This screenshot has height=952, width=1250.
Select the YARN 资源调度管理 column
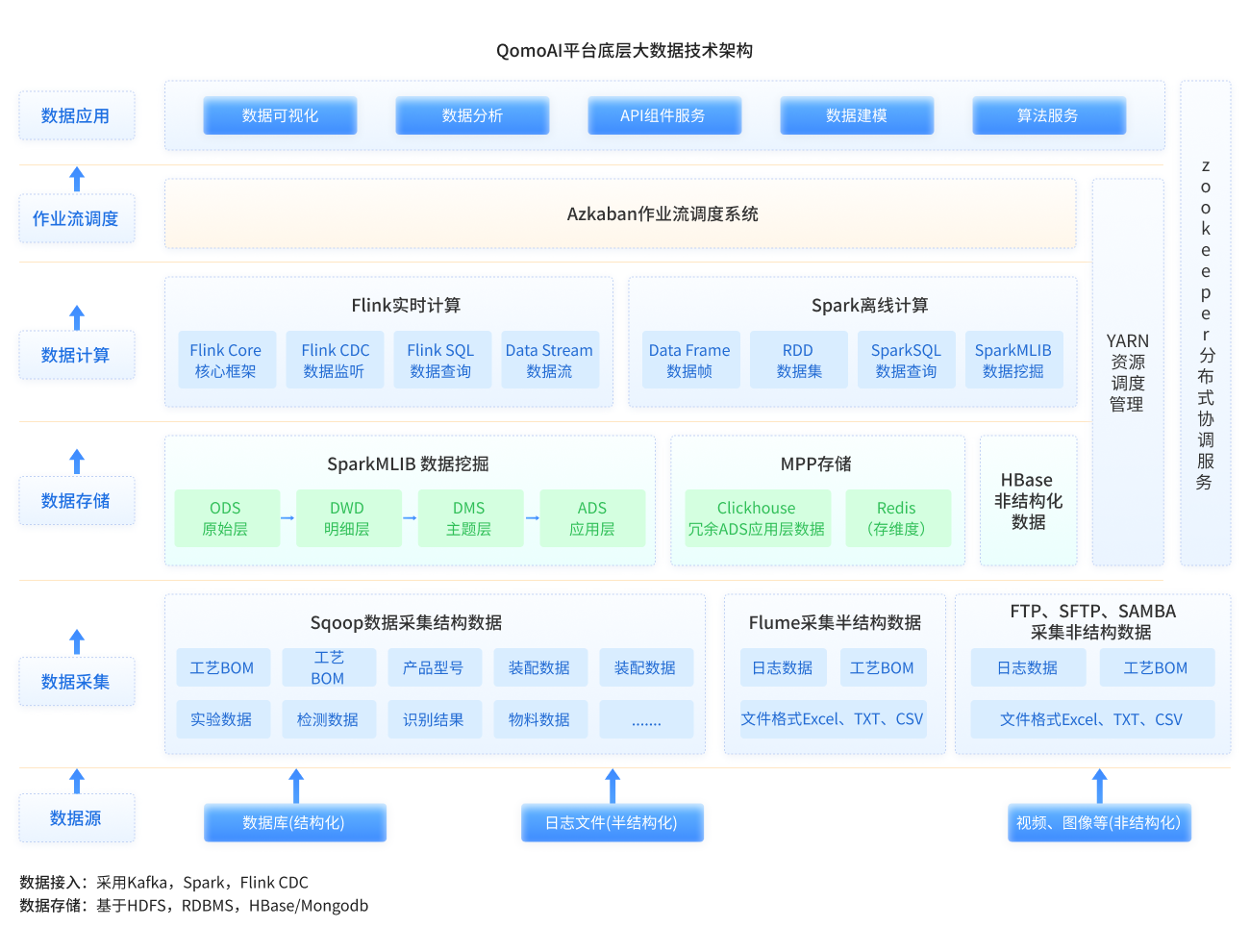coord(1128,372)
